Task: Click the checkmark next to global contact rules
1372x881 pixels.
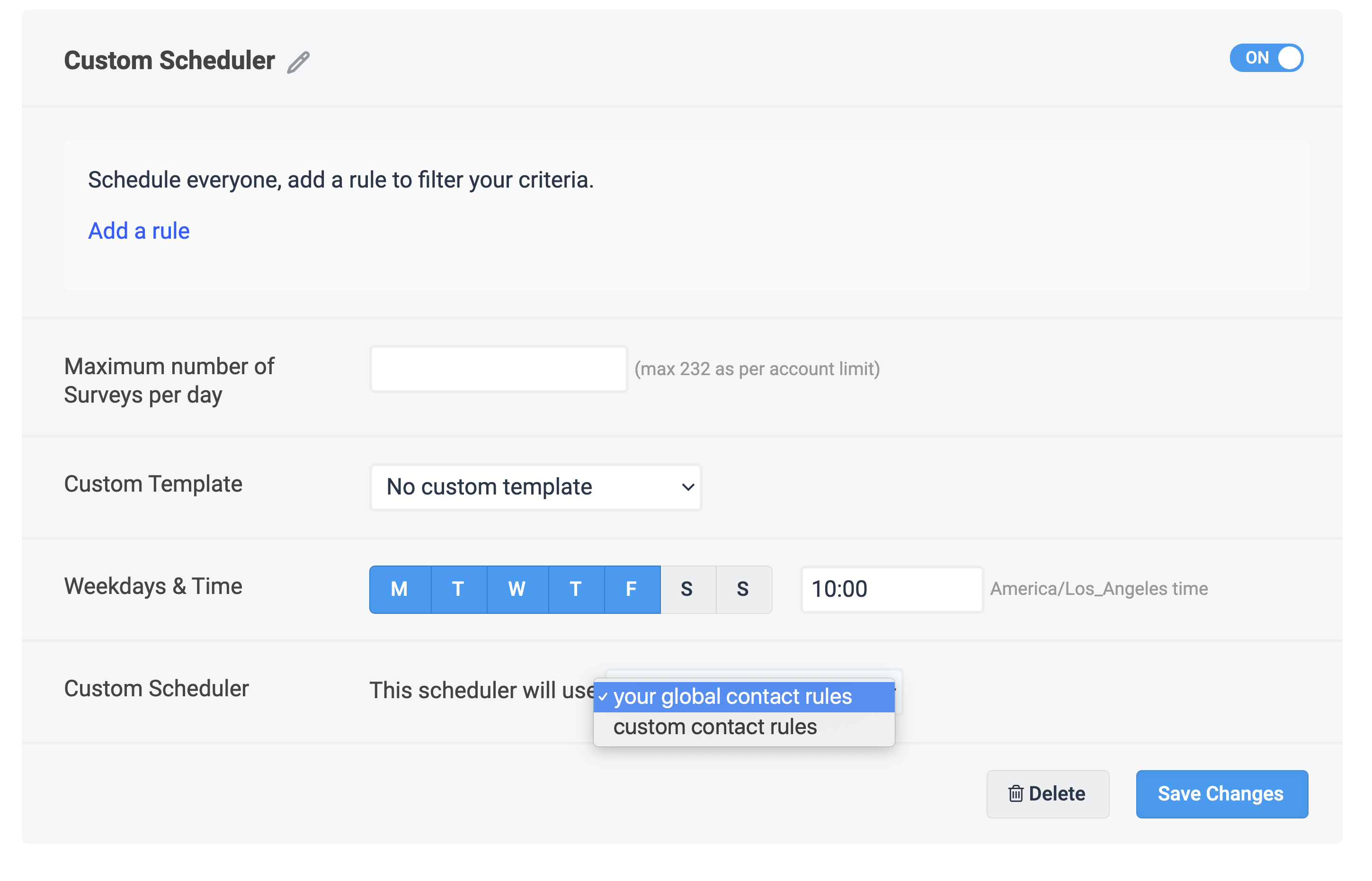Action: [603, 697]
